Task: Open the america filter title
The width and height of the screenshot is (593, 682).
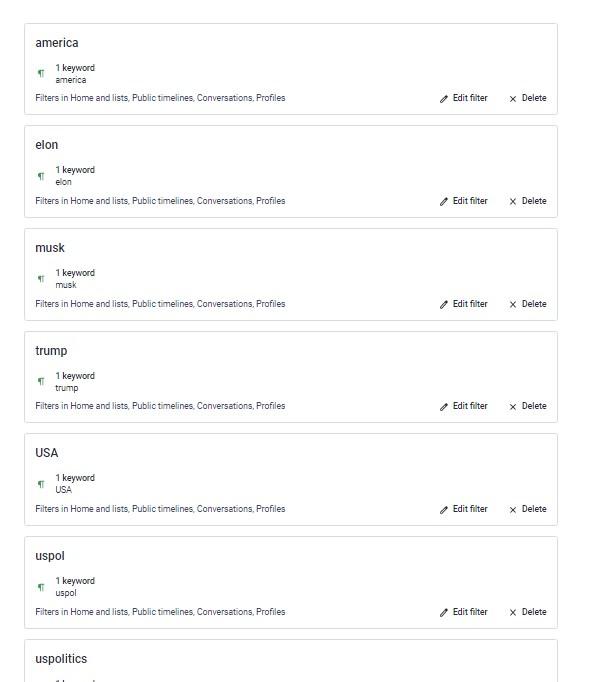Action: pyautogui.click(x=57, y=43)
